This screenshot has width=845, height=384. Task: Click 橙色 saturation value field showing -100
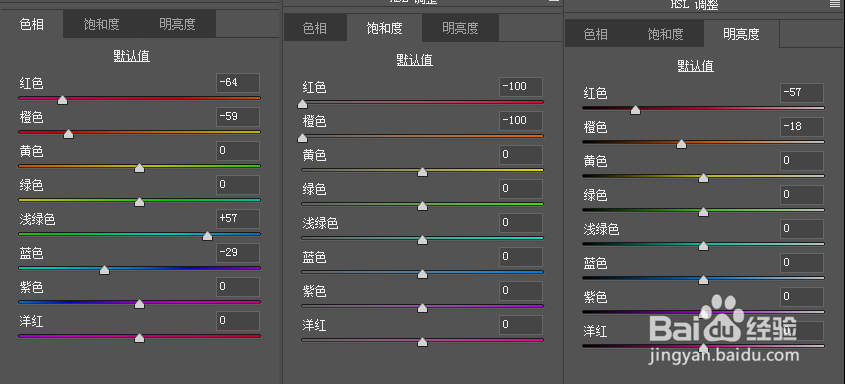point(521,121)
